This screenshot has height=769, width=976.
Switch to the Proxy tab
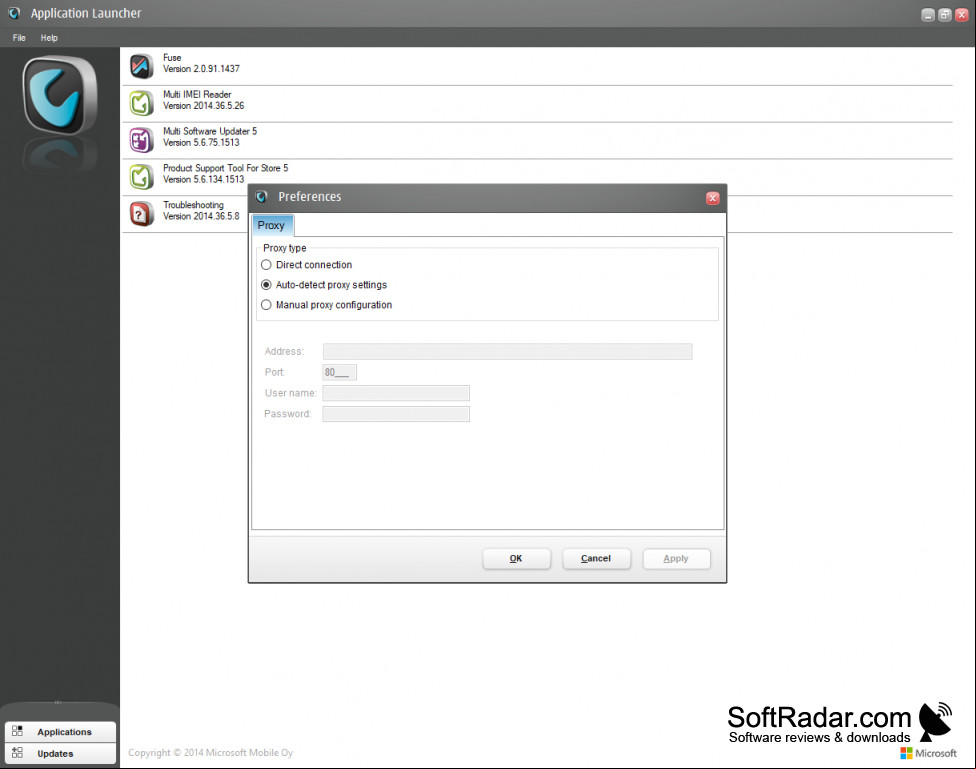pyautogui.click(x=271, y=225)
